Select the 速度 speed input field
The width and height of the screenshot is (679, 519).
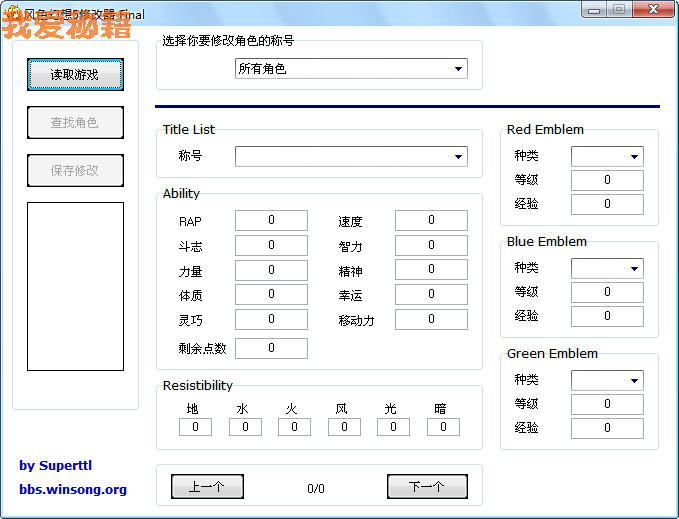point(431,221)
